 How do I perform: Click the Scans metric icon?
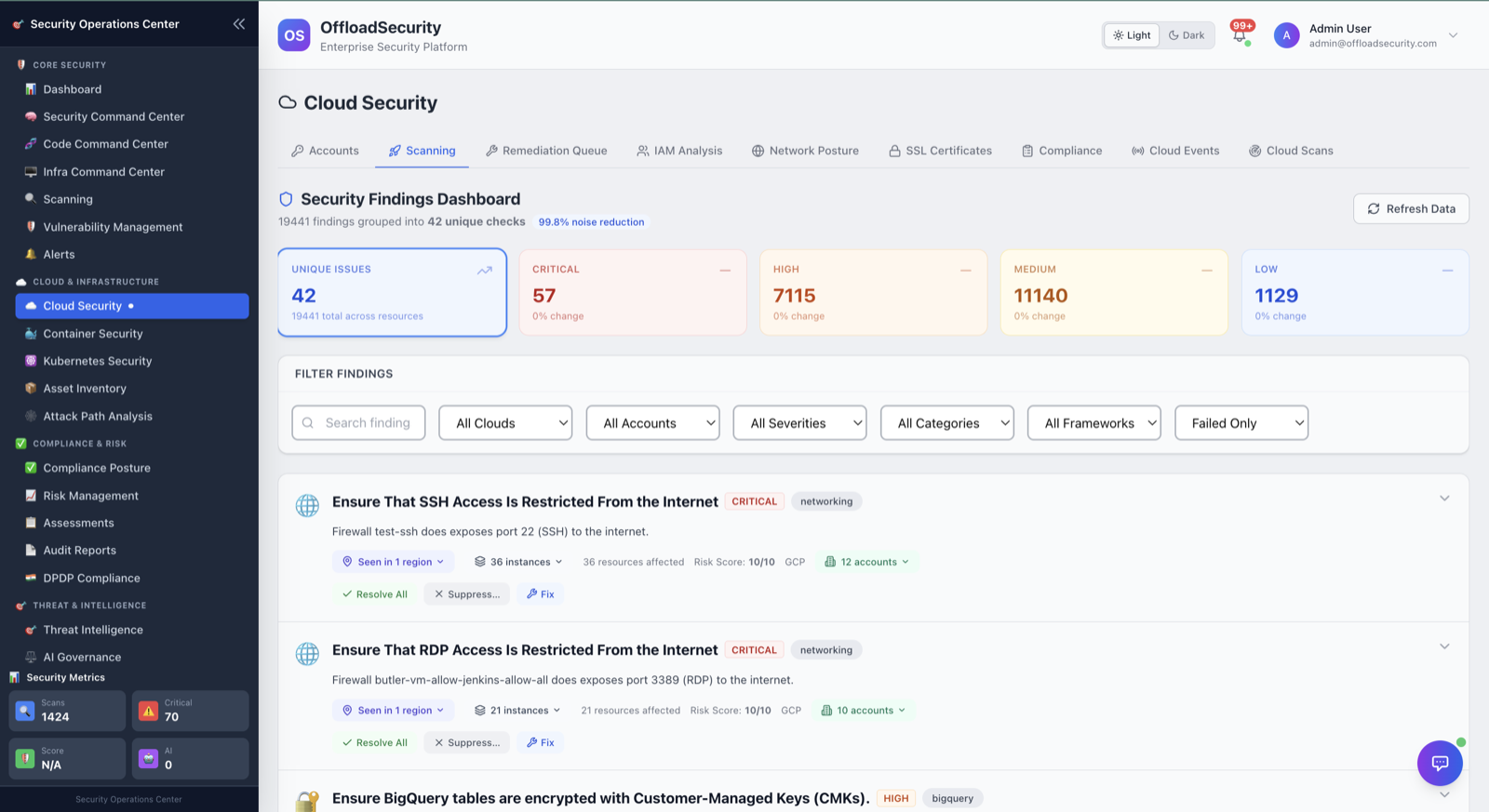coord(25,711)
